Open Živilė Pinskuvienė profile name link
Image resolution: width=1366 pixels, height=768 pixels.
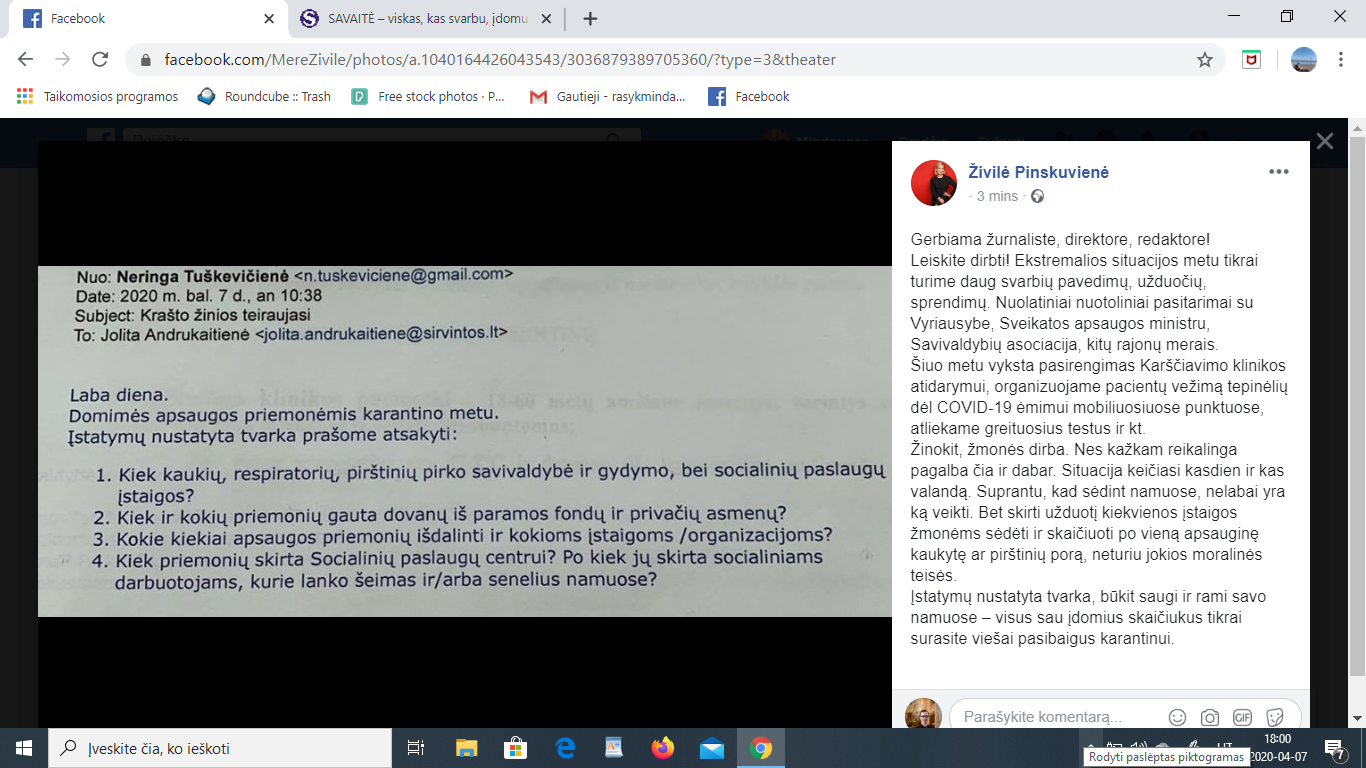[x=1038, y=172]
